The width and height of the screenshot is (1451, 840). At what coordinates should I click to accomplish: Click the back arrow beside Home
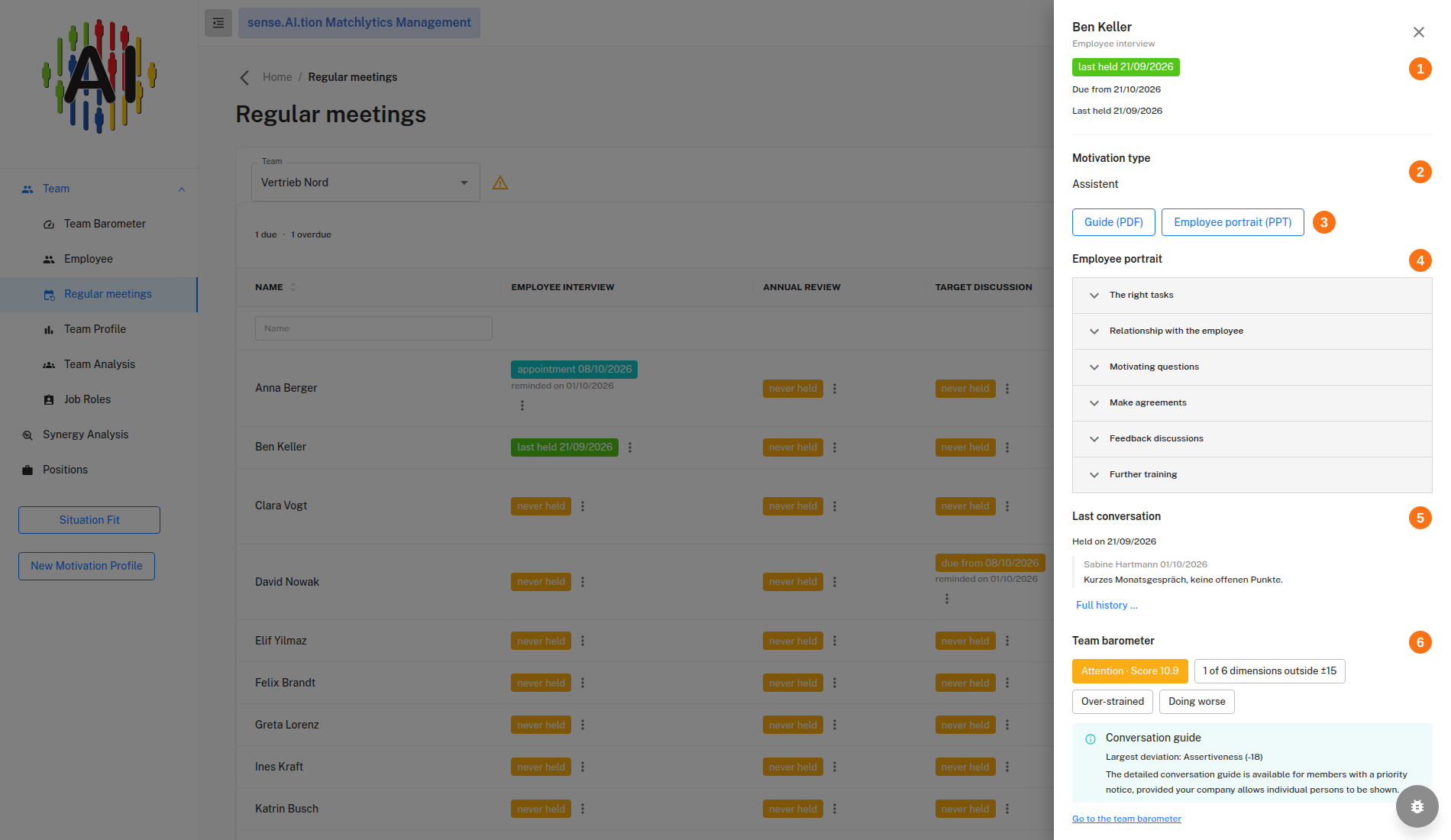click(x=244, y=77)
